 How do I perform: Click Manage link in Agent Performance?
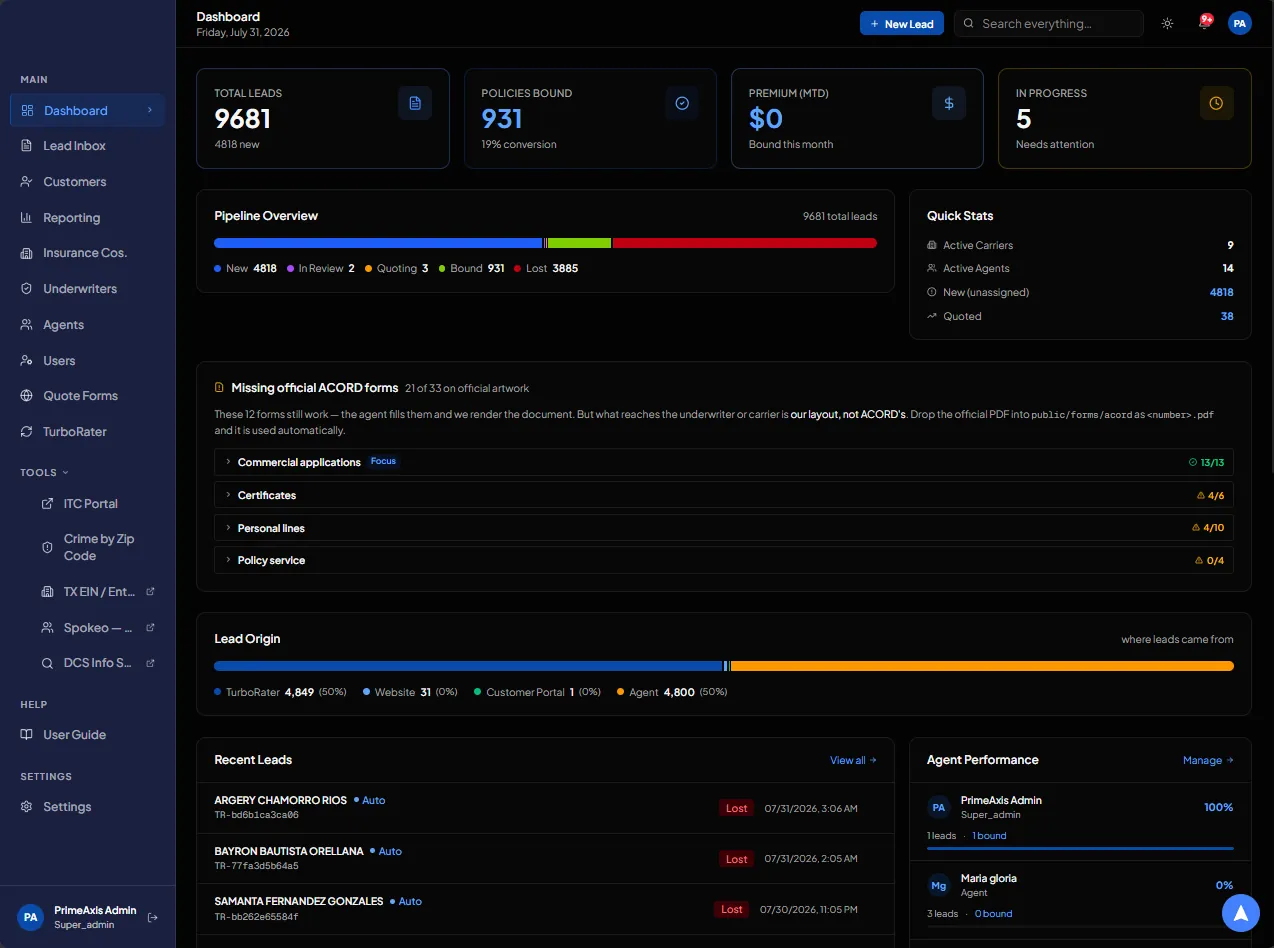(x=1208, y=760)
